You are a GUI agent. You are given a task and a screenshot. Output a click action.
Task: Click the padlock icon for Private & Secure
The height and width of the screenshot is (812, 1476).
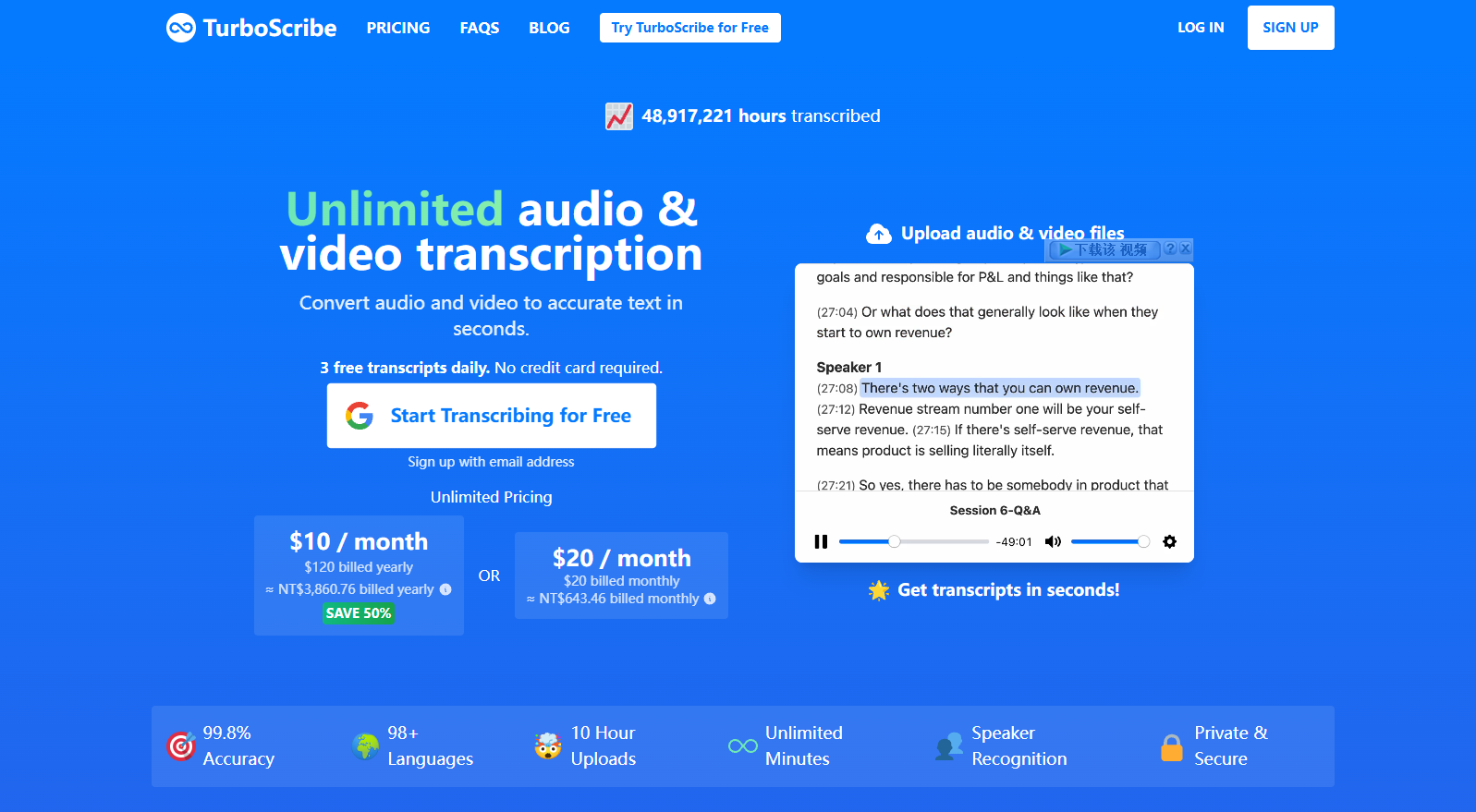click(x=1172, y=746)
